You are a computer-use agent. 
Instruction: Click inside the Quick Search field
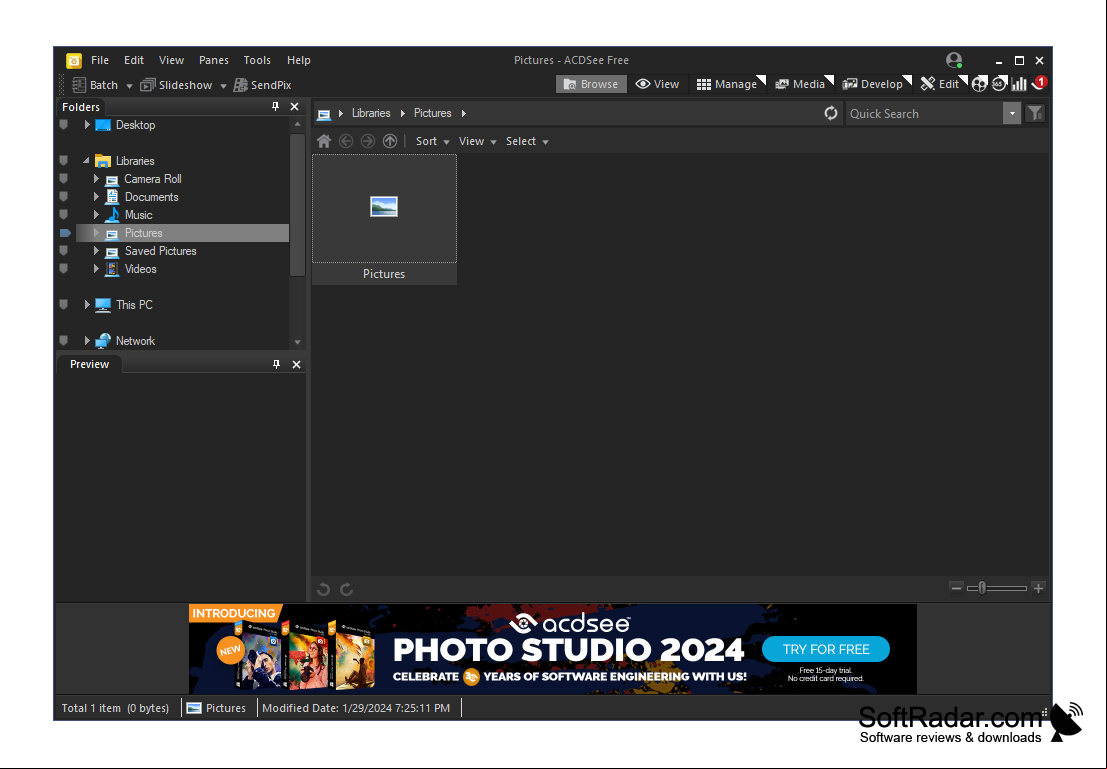(924, 113)
